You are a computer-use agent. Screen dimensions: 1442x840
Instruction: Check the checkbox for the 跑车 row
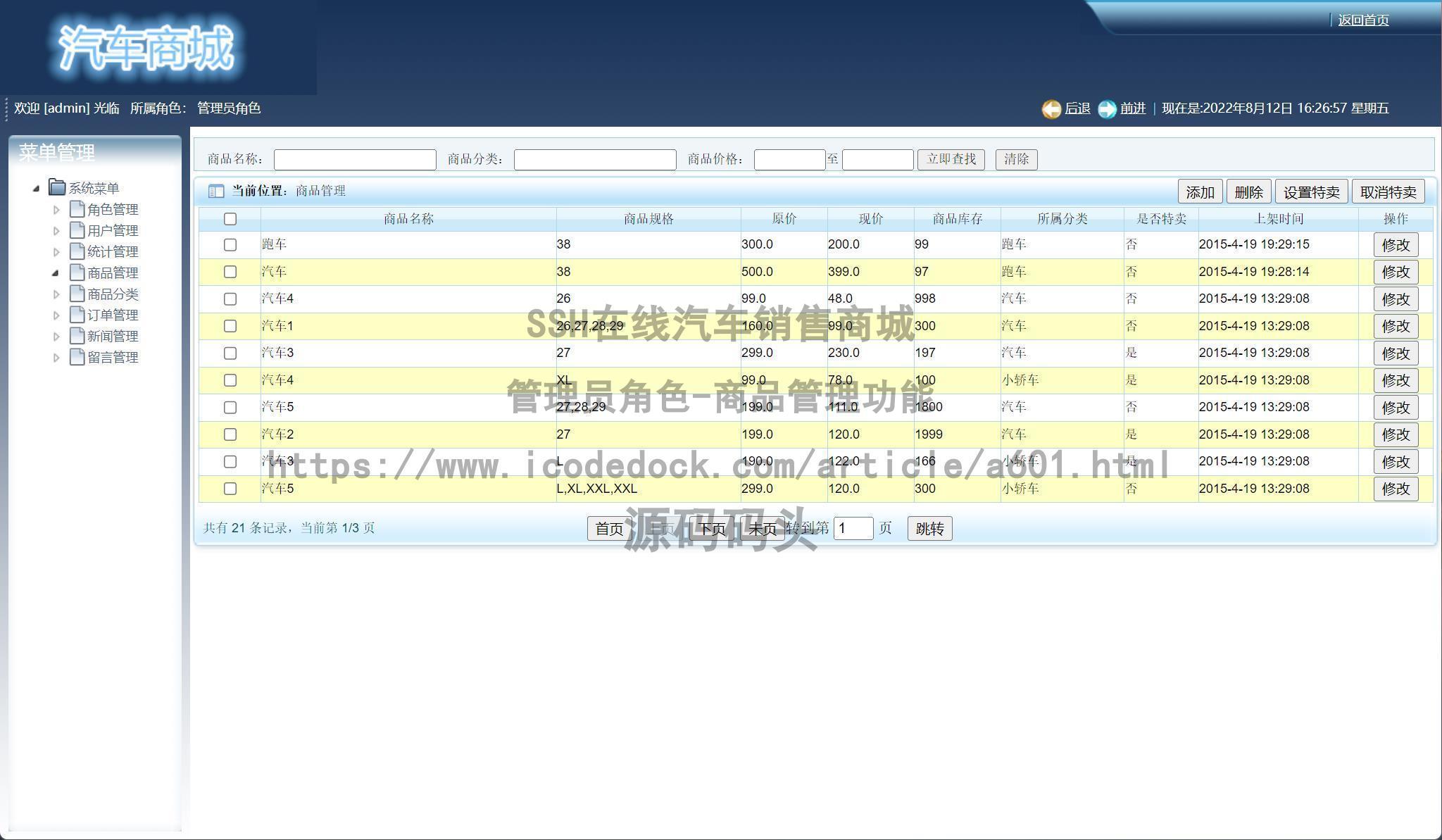coord(230,245)
